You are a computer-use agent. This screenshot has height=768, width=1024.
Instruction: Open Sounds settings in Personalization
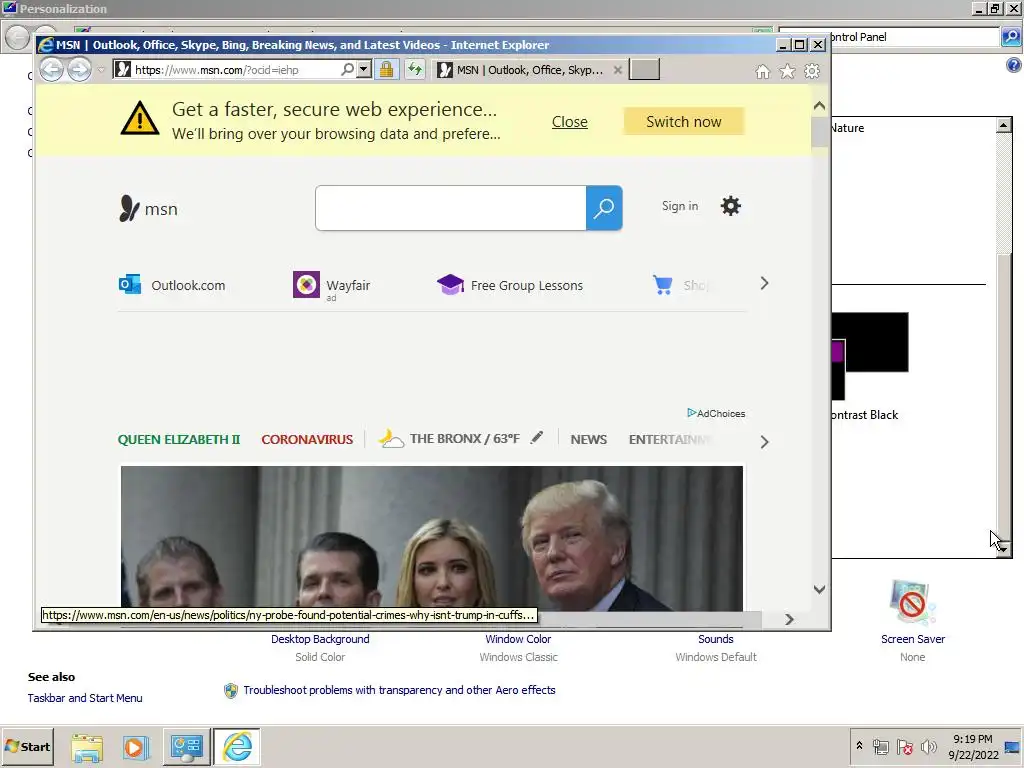tap(716, 639)
